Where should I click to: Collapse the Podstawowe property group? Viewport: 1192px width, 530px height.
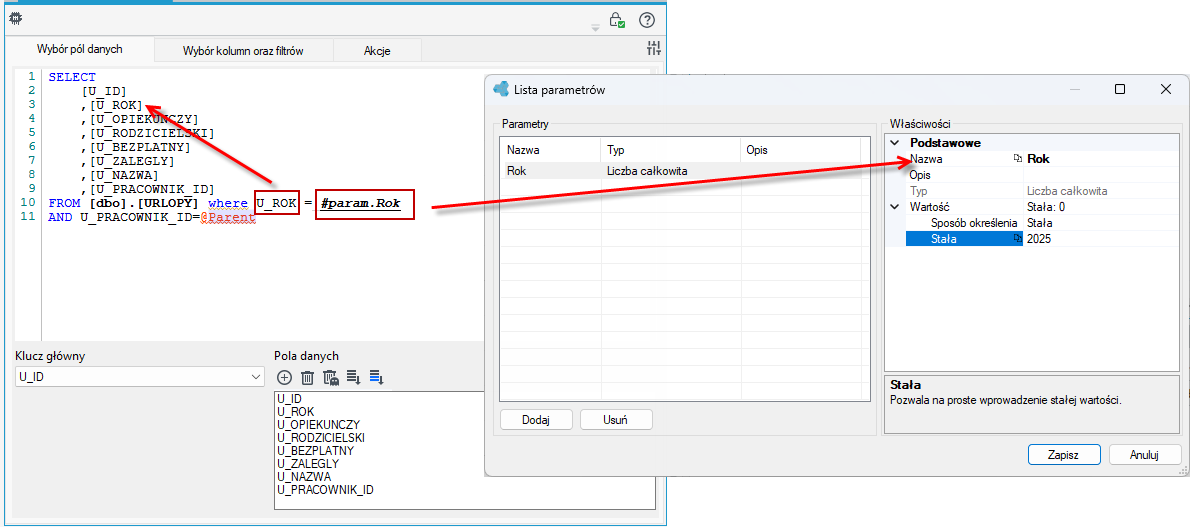coord(894,143)
